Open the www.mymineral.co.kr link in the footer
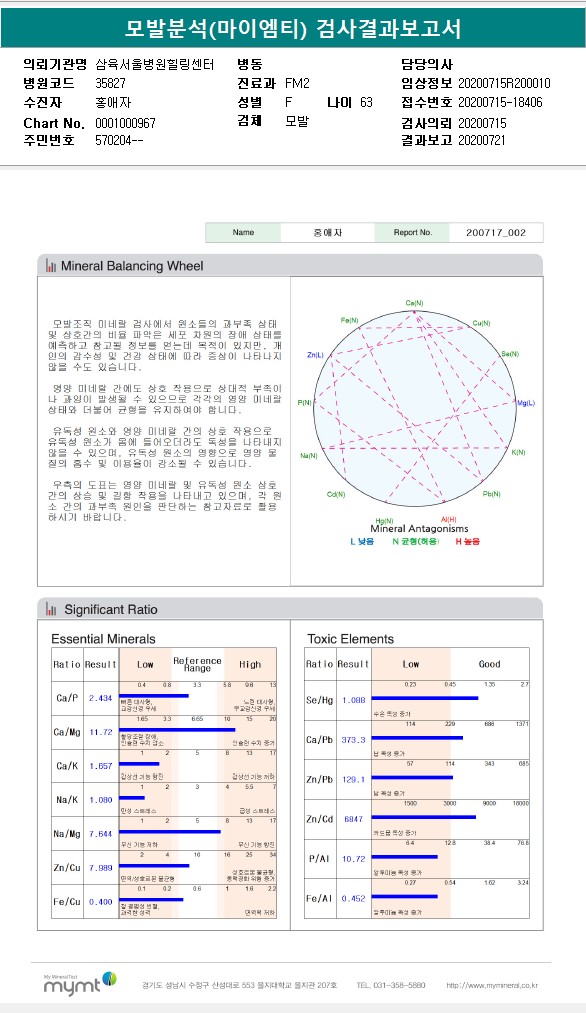This screenshot has height=1013, width=586. coord(492,985)
